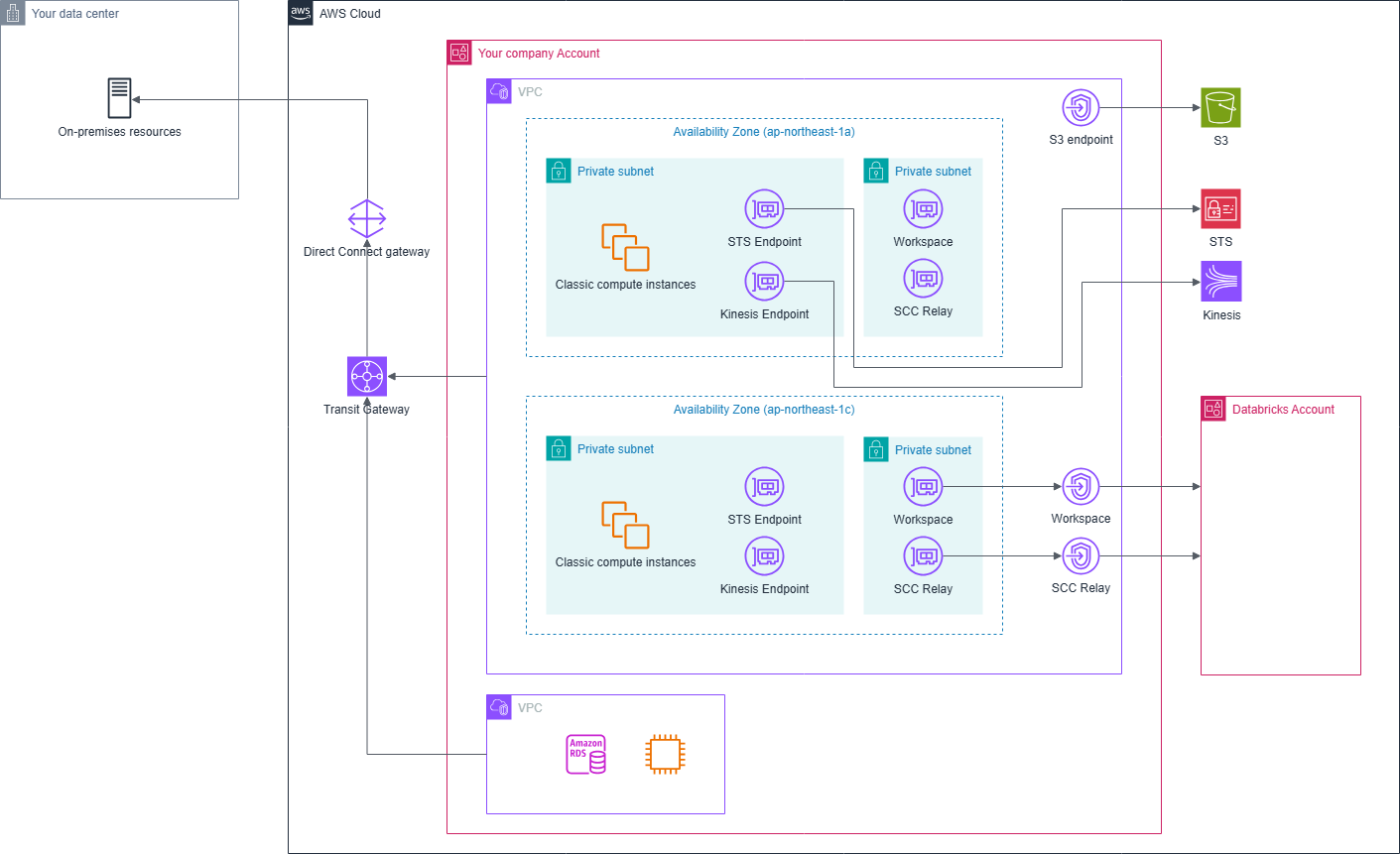The width and height of the screenshot is (1400, 854).
Task: Select the "SCC Relay" label in ap-northeast-1a
Action: (923, 311)
